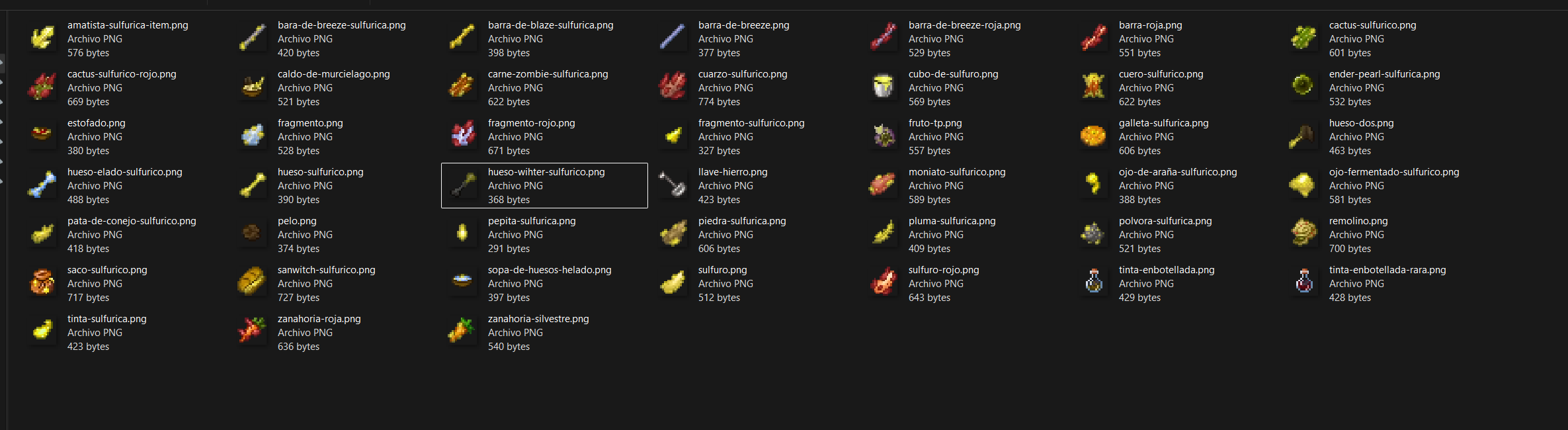Select the ender-pearl-sulfurica.png icon
Image resolution: width=1568 pixels, height=430 pixels.
(x=1304, y=87)
